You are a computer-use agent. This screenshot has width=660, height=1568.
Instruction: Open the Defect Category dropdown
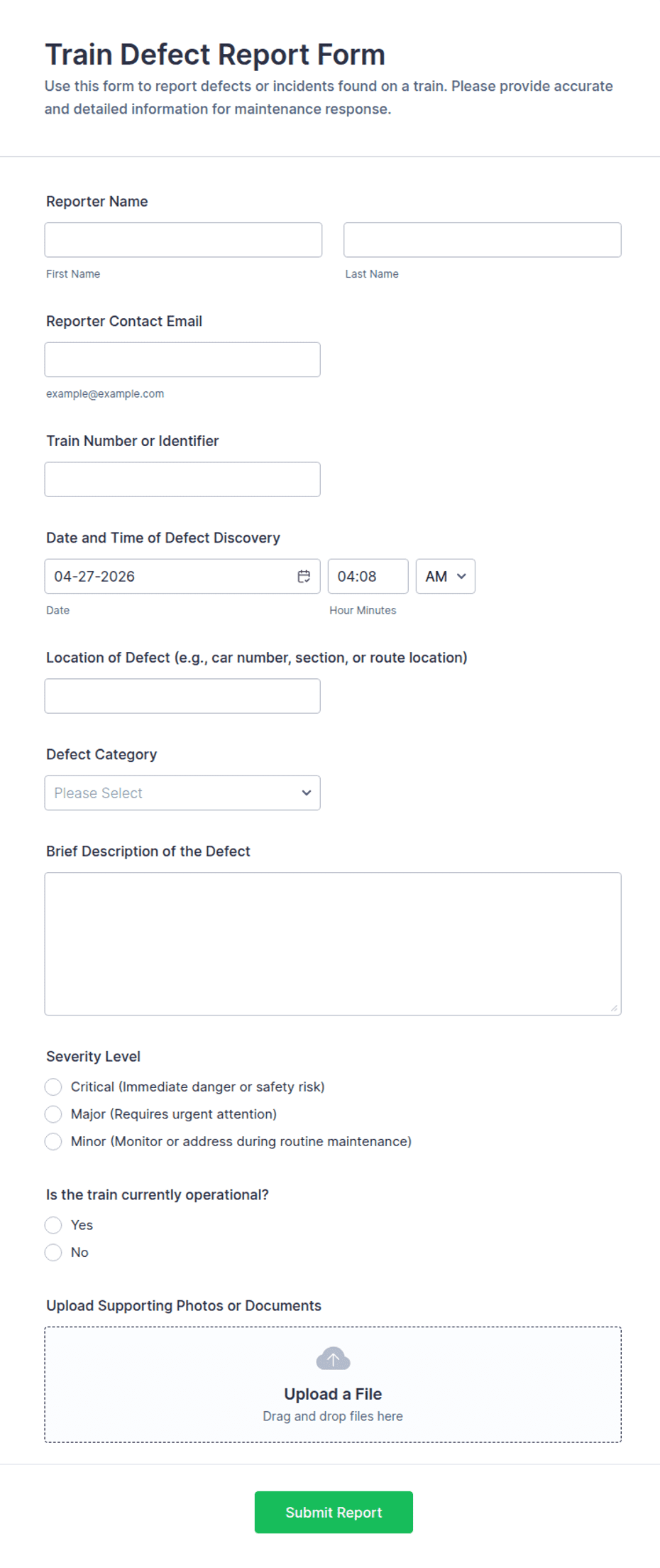point(182,793)
